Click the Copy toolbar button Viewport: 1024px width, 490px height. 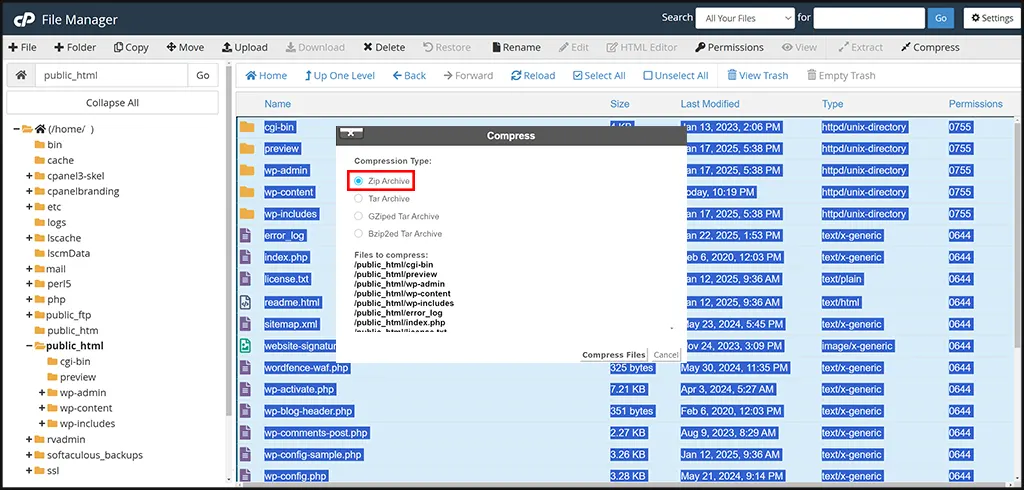coord(131,47)
